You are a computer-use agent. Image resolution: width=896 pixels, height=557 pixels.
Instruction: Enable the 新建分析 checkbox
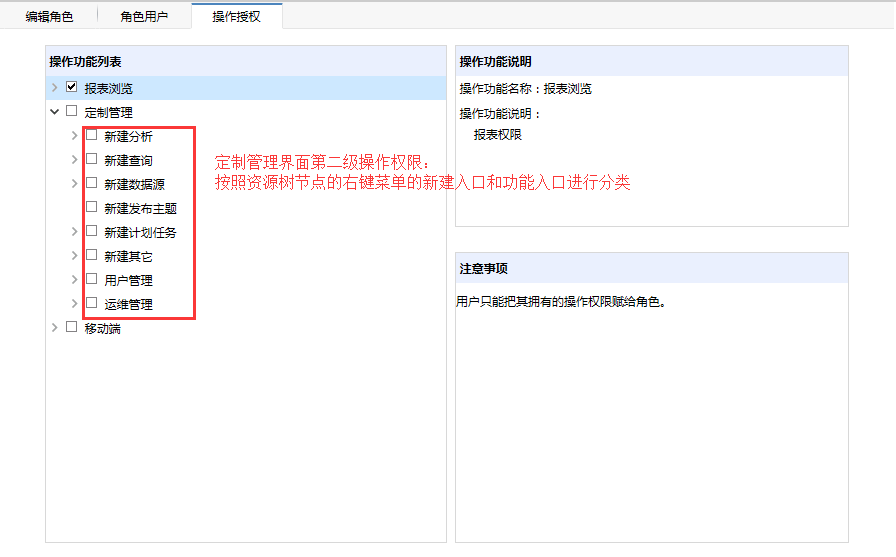click(91, 135)
